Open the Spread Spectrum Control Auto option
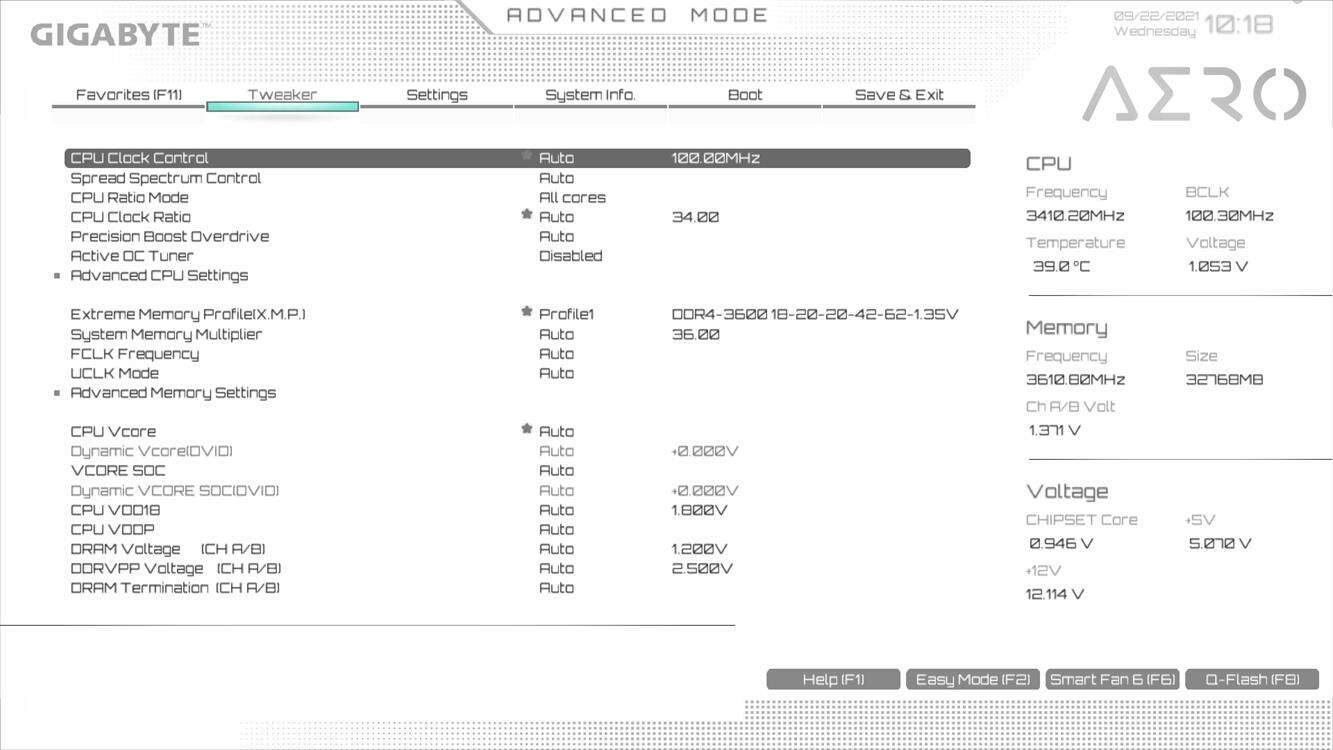Viewport: 1333px width, 750px height. pos(556,178)
